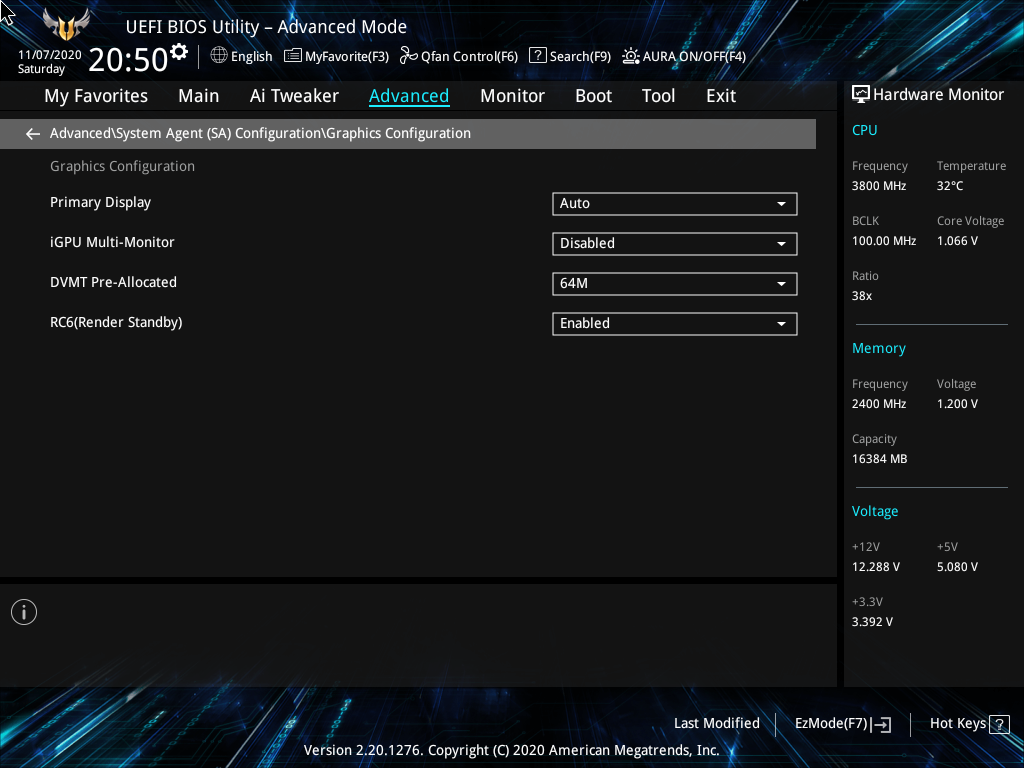1024x768 pixels.
Task: Open the DVMT Pre-Allocated dropdown
Action: point(675,283)
